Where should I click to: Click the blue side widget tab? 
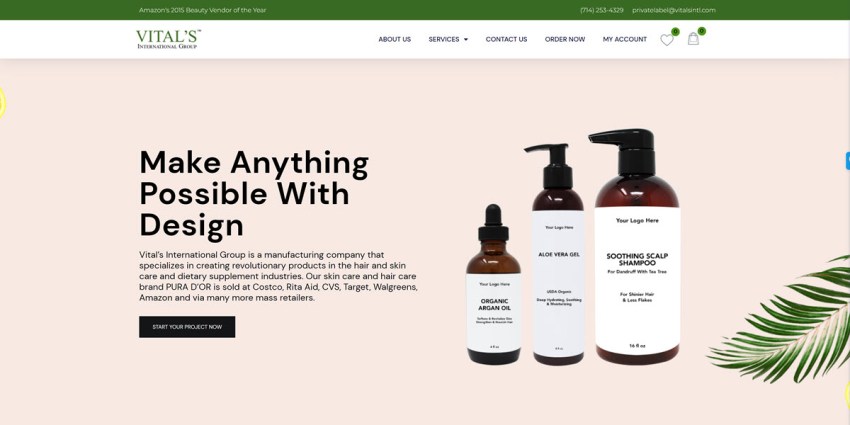pos(847,161)
